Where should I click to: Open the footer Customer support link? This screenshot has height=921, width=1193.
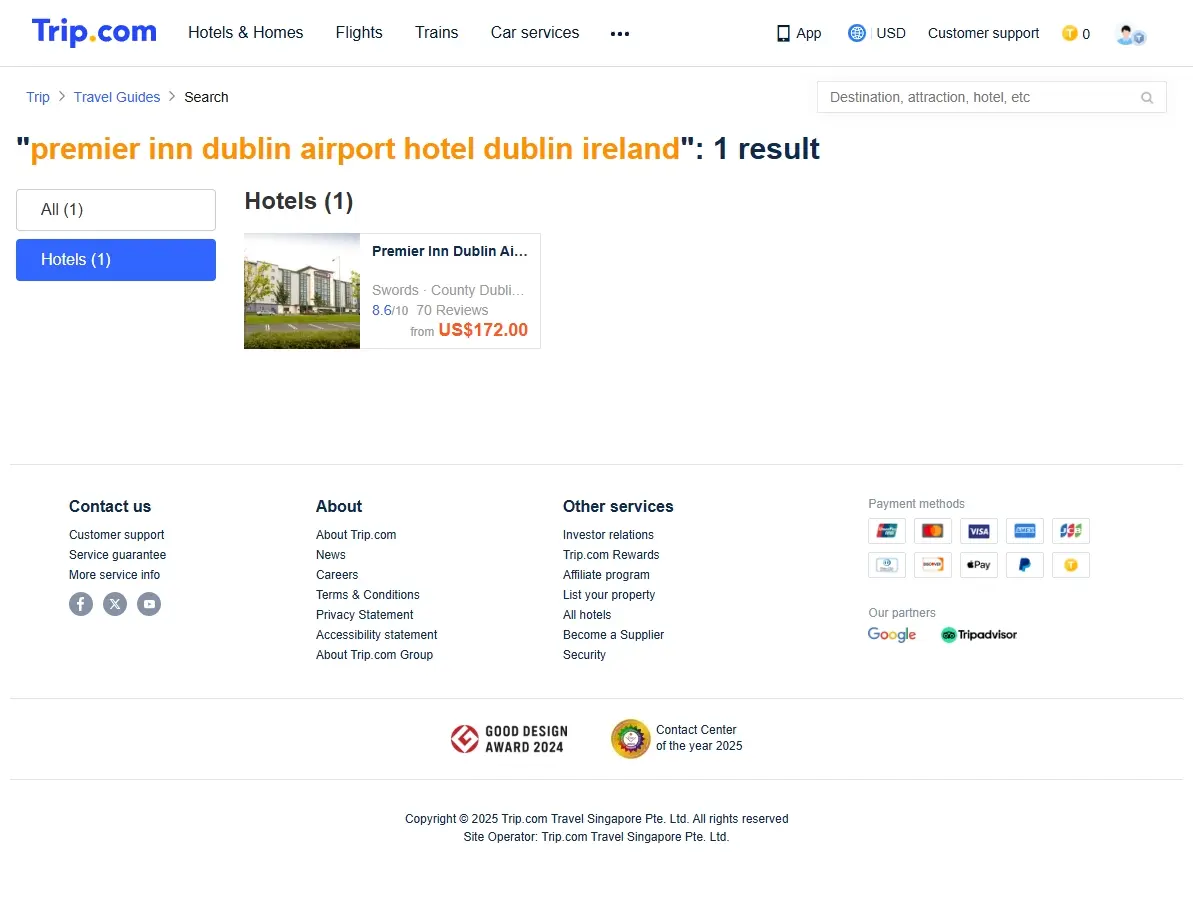(116, 535)
